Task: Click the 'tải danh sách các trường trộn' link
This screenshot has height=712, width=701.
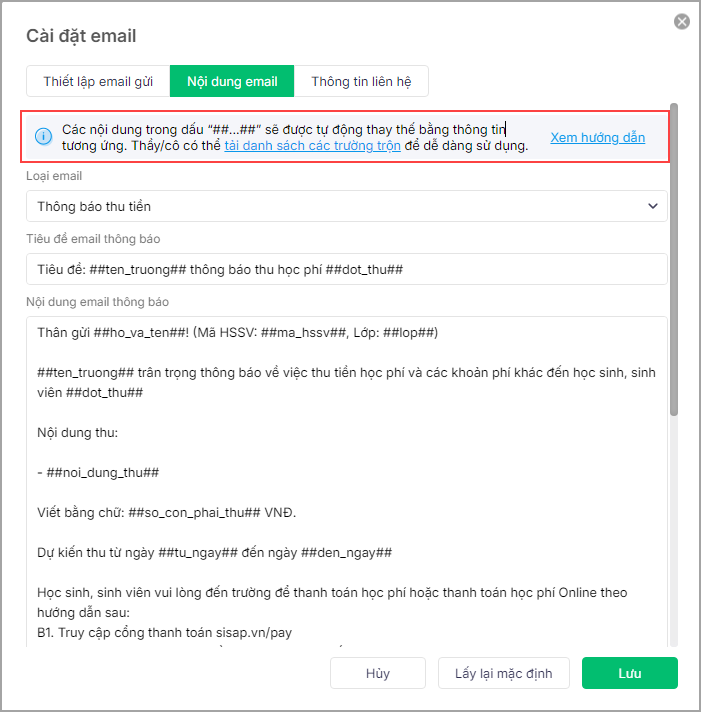Action: pyautogui.click(x=312, y=146)
